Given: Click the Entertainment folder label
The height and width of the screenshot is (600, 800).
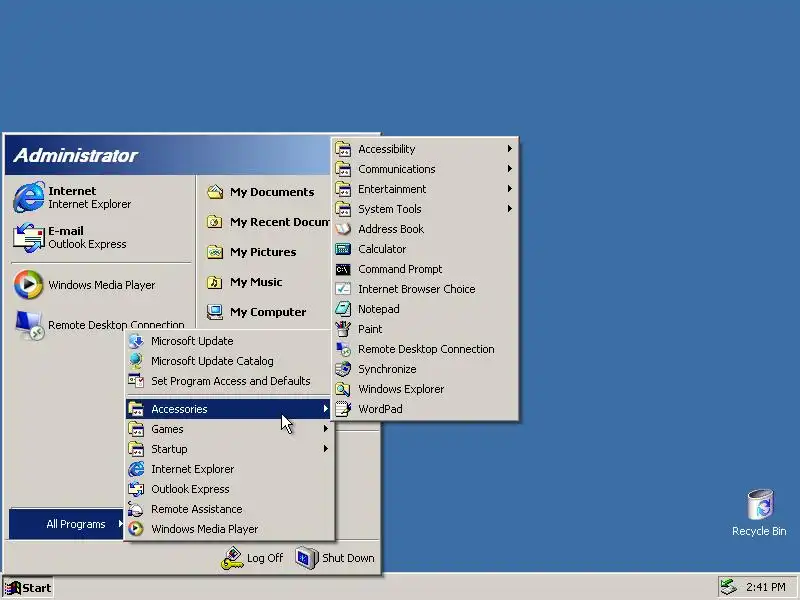Looking at the screenshot, I should (x=392, y=189).
